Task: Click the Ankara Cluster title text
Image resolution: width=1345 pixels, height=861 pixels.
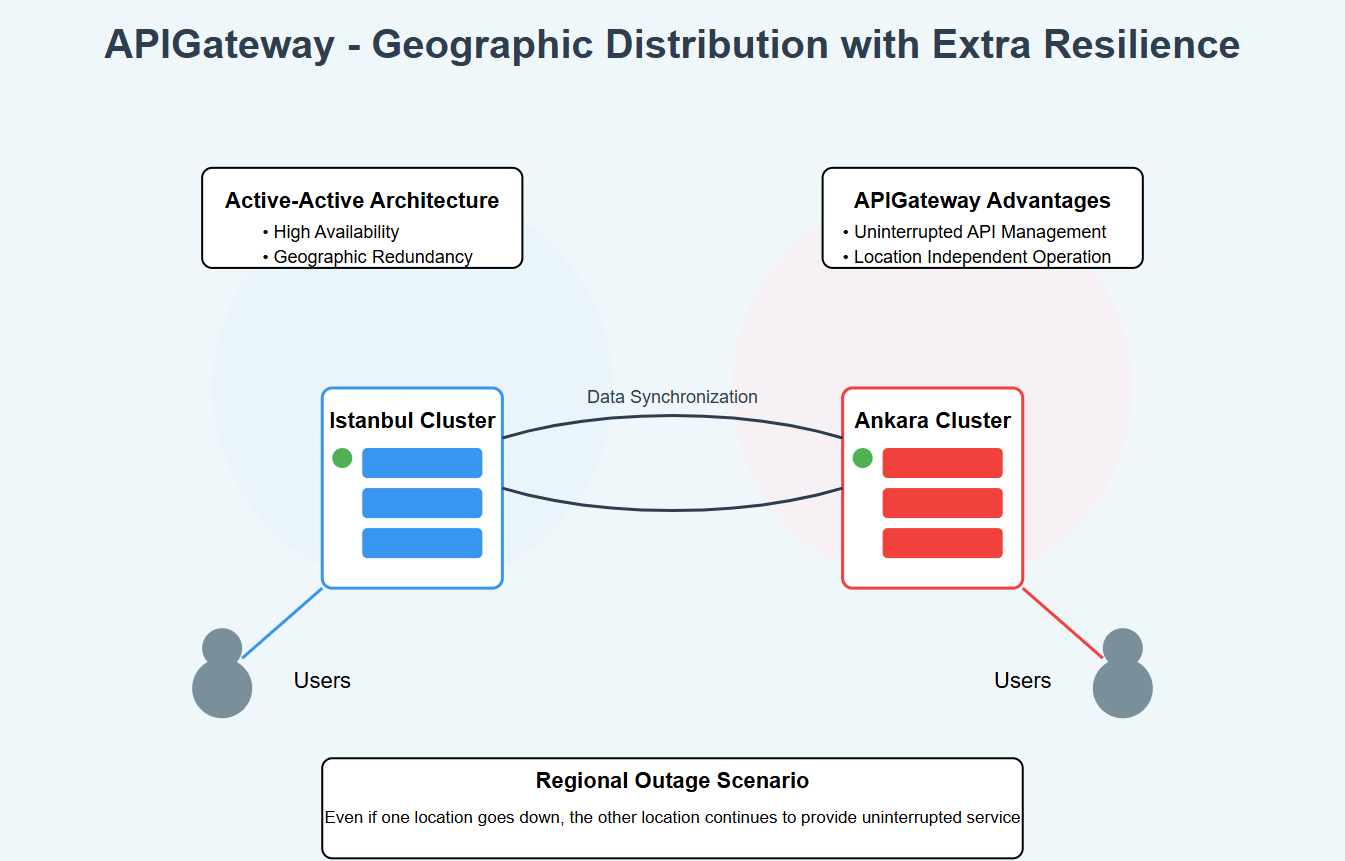Action: coord(932,421)
